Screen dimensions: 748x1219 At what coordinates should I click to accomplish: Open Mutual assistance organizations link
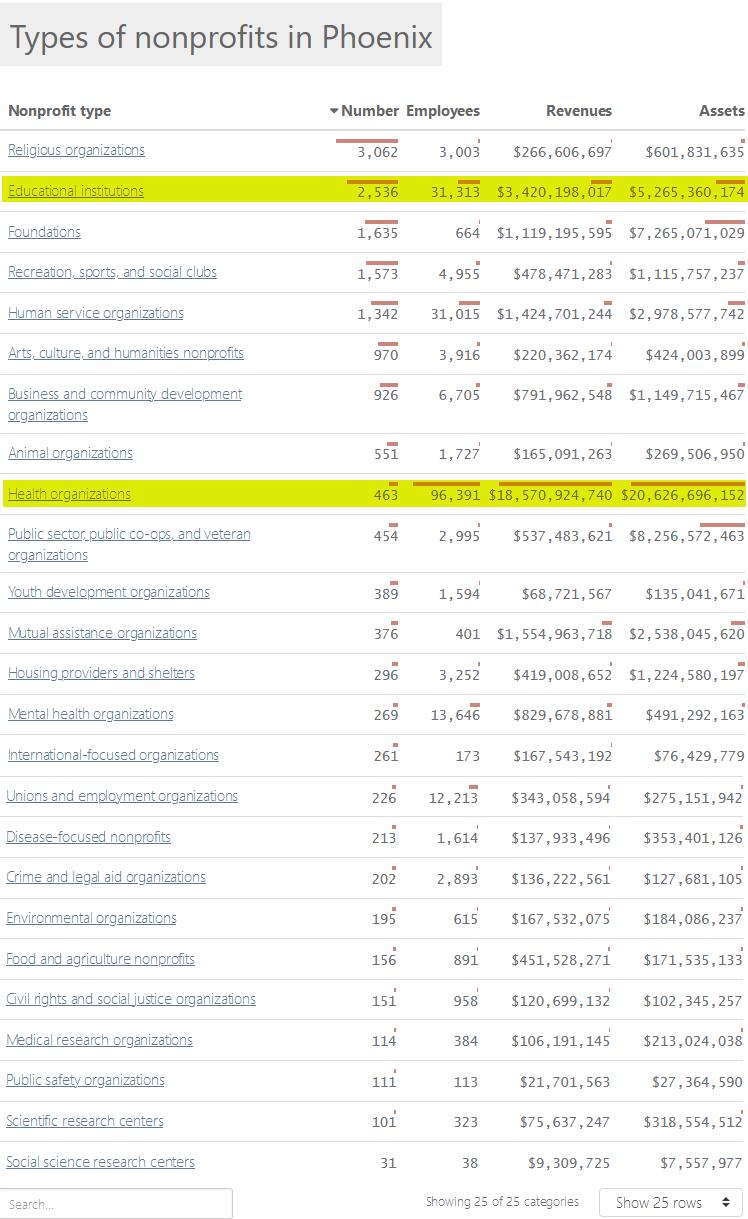pos(102,633)
